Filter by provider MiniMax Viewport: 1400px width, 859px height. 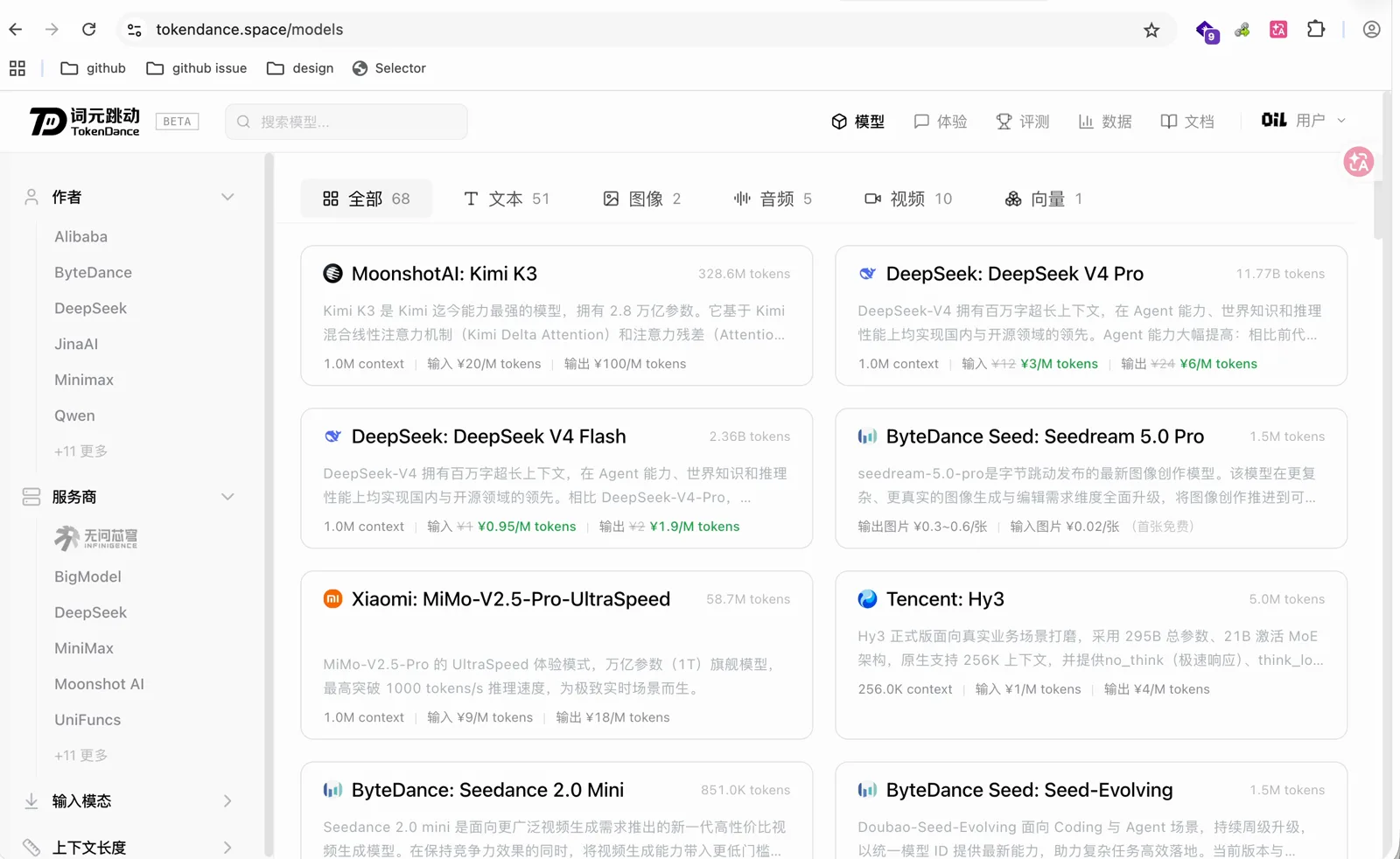tap(84, 648)
